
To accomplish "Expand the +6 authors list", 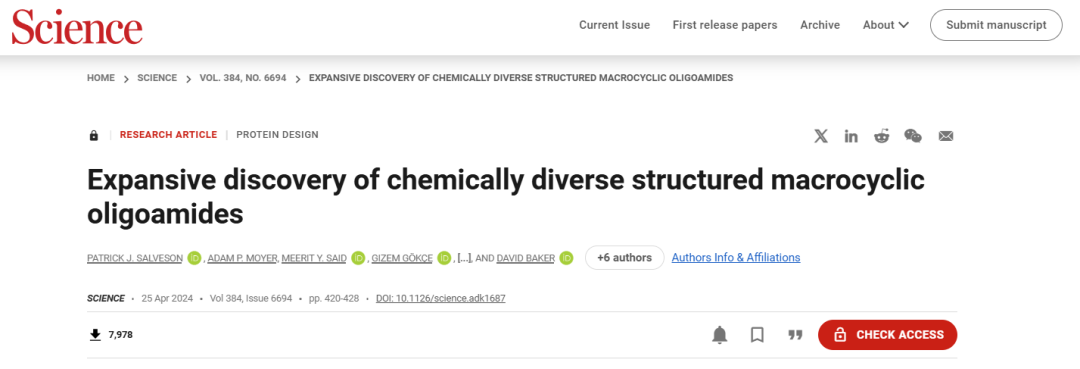I will click(x=624, y=257).
